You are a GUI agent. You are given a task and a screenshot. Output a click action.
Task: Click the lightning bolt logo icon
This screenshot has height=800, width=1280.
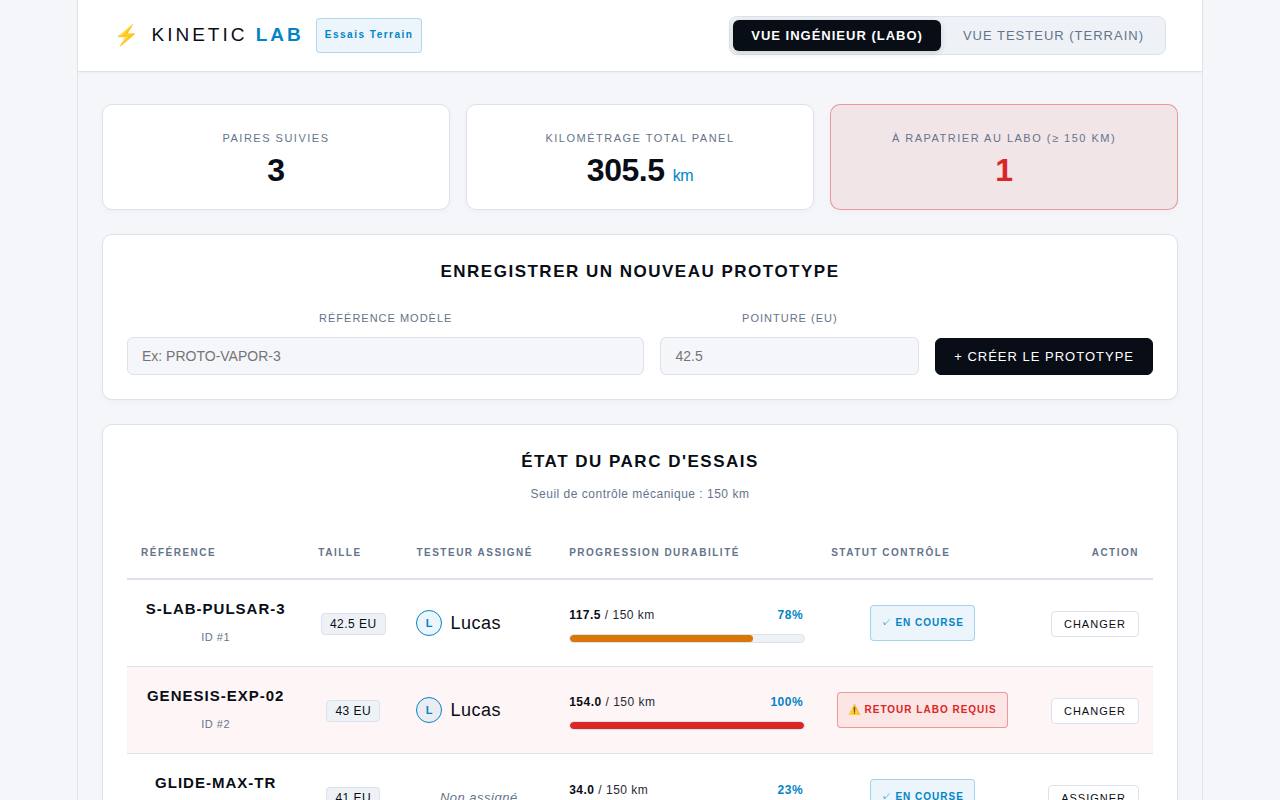[126, 36]
